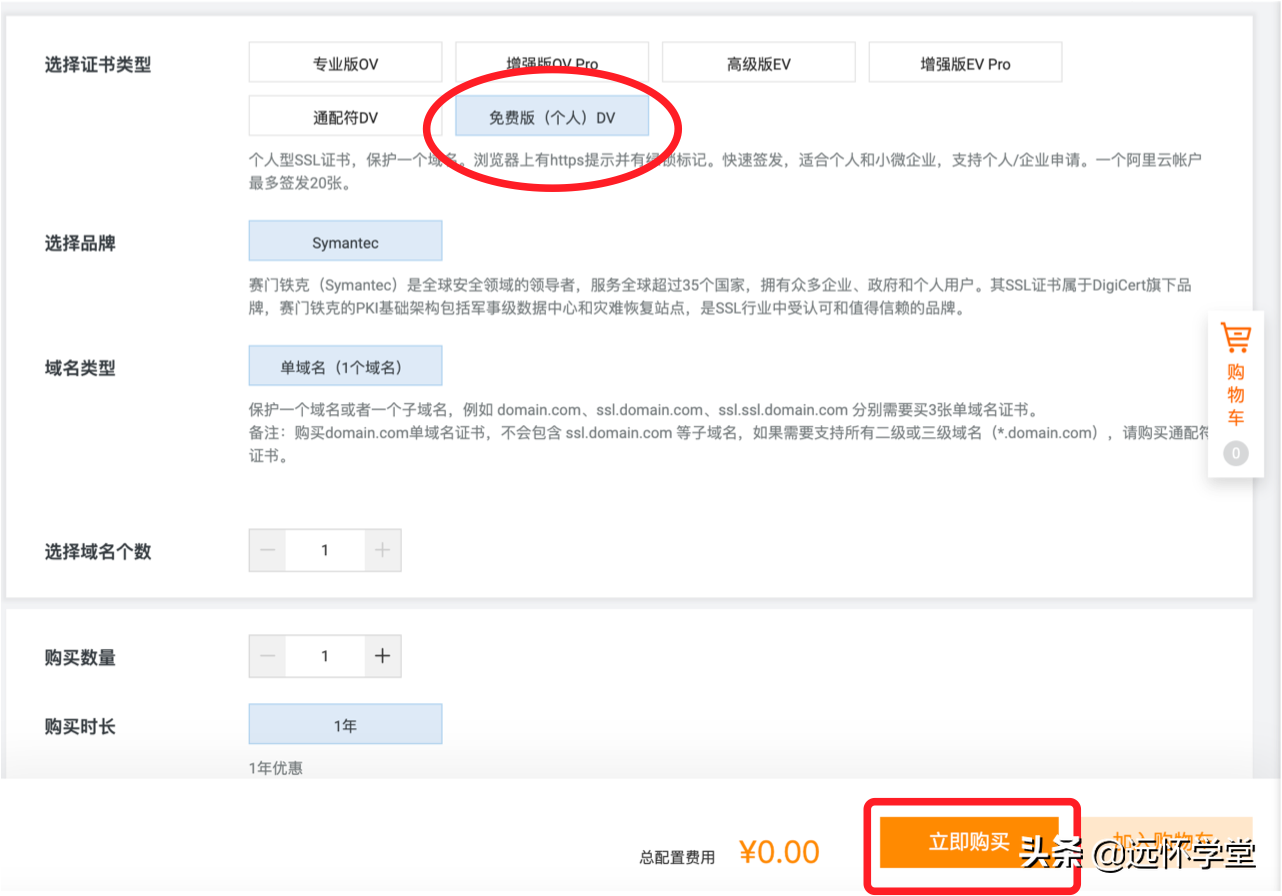Click the cart item count badge

point(1236,454)
